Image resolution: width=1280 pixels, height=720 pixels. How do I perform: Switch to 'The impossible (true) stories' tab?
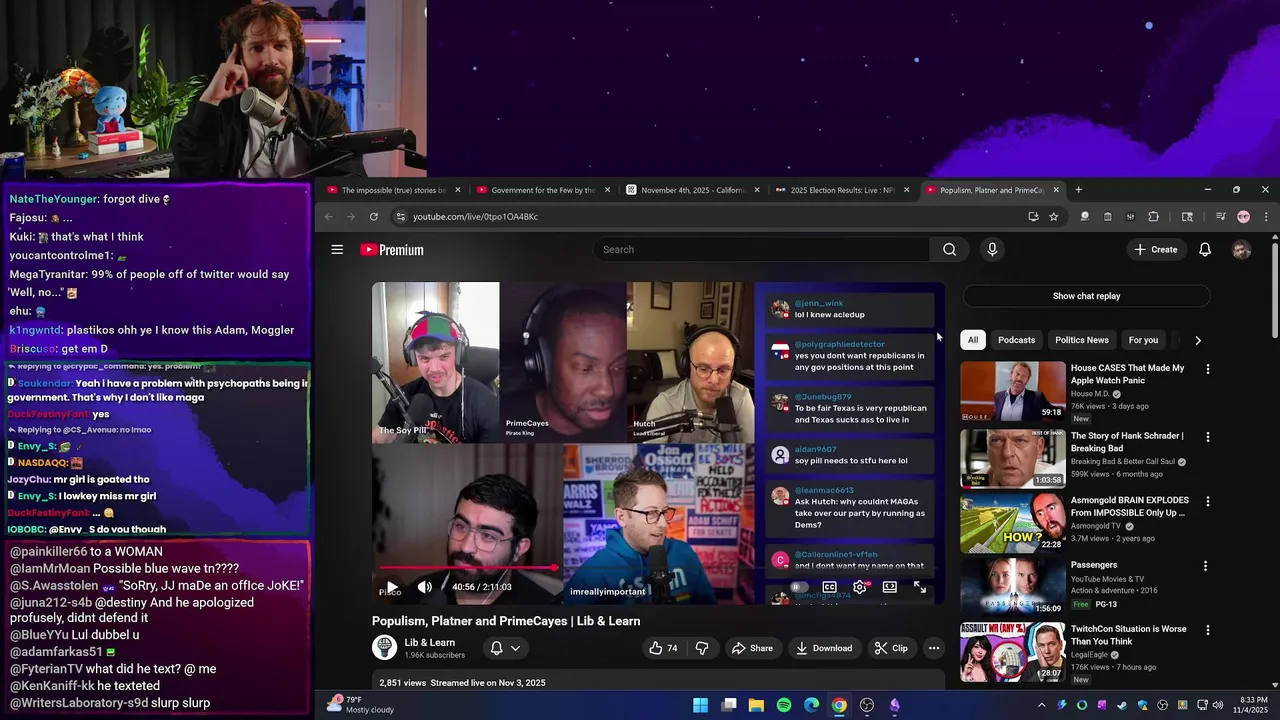tap(393, 190)
